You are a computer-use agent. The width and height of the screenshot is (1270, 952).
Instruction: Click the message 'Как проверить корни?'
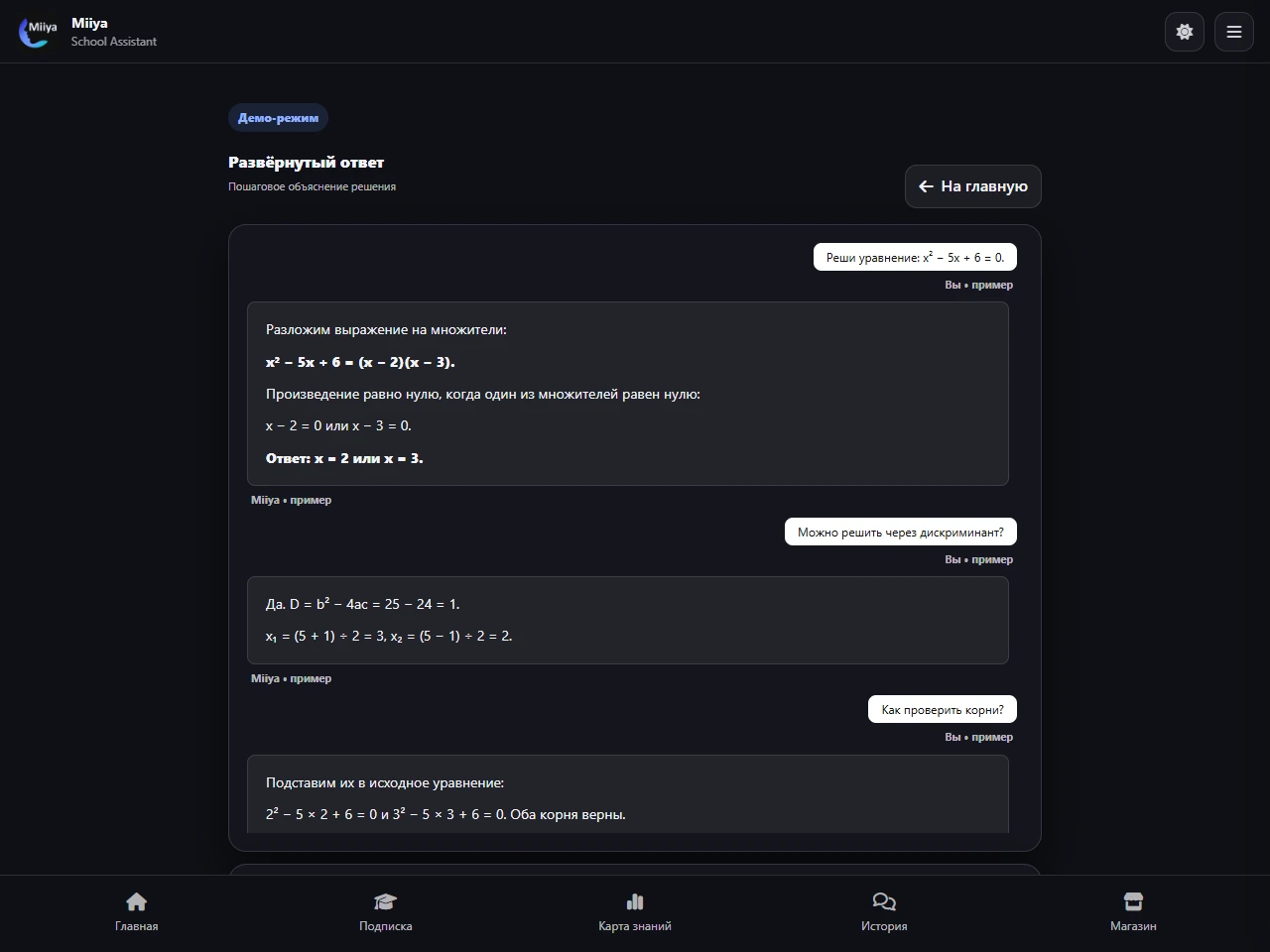pyautogui.click(x=943, y=710)
